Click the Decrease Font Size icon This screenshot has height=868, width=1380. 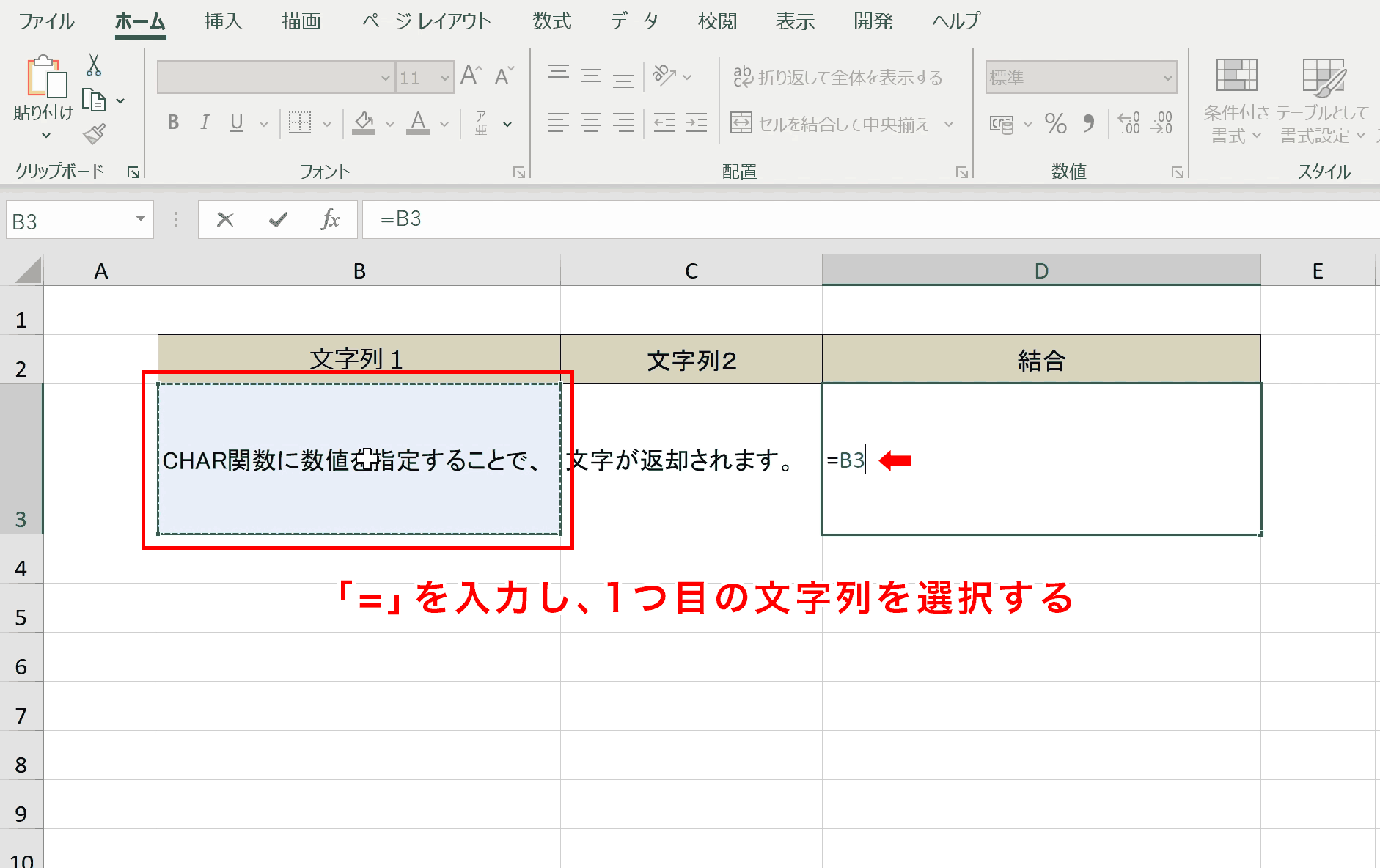(x=504, y=76)
